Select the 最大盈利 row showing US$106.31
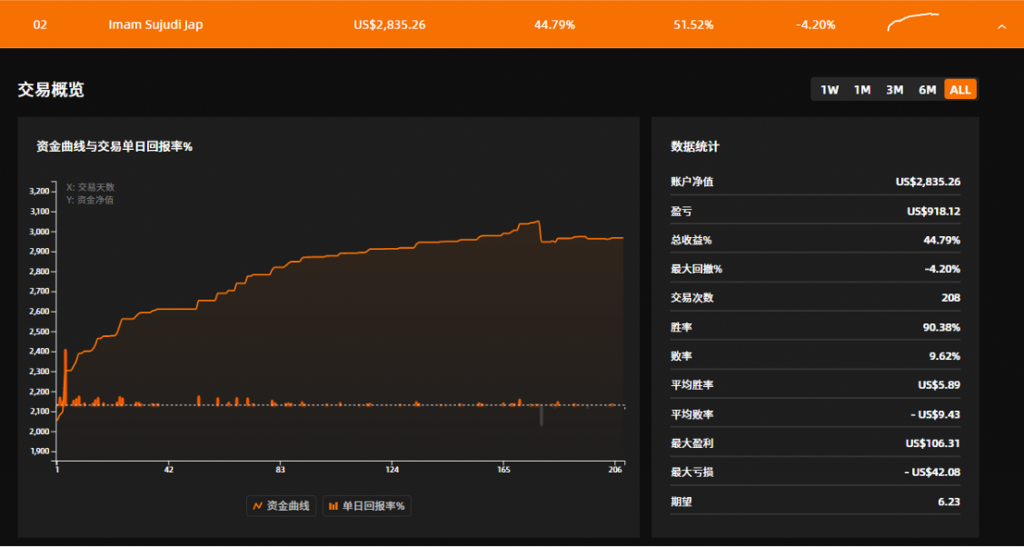The image size is (1024, 548). [815, 443]
